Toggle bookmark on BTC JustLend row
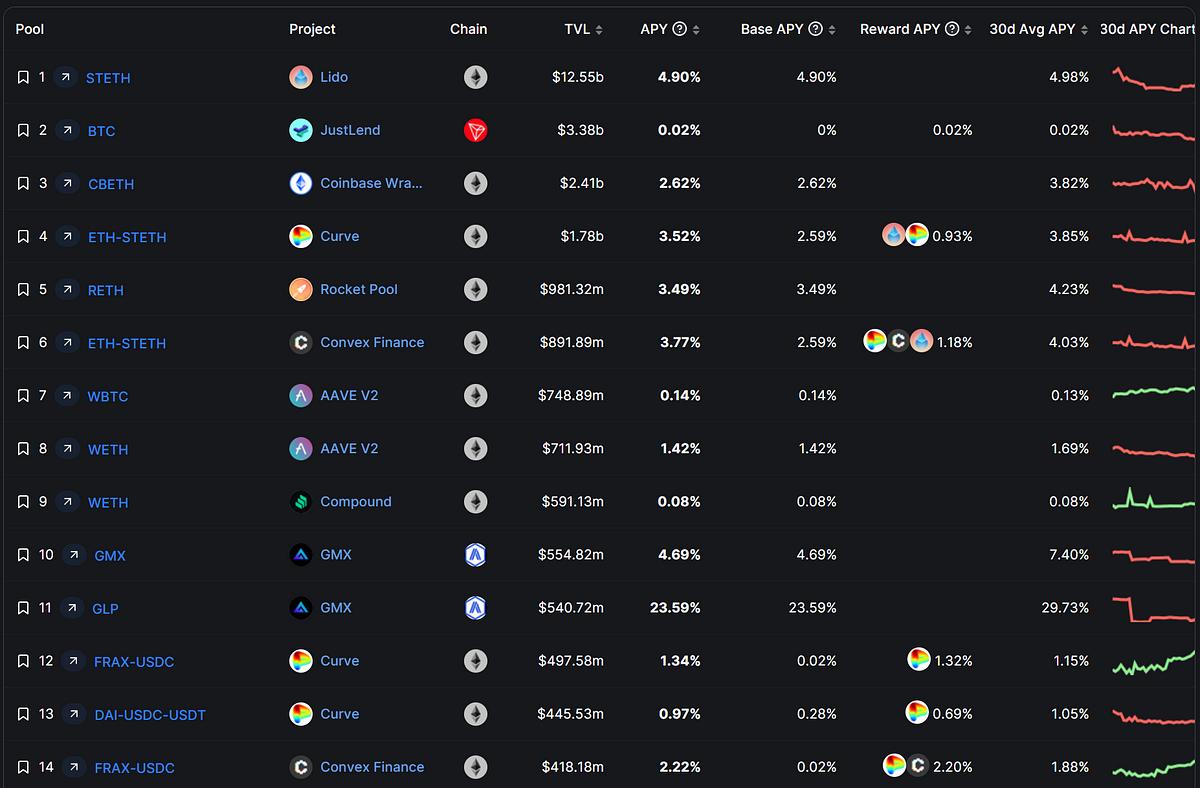The width and height of the screenshot is (1200, 788). click(x=23, y=130)
